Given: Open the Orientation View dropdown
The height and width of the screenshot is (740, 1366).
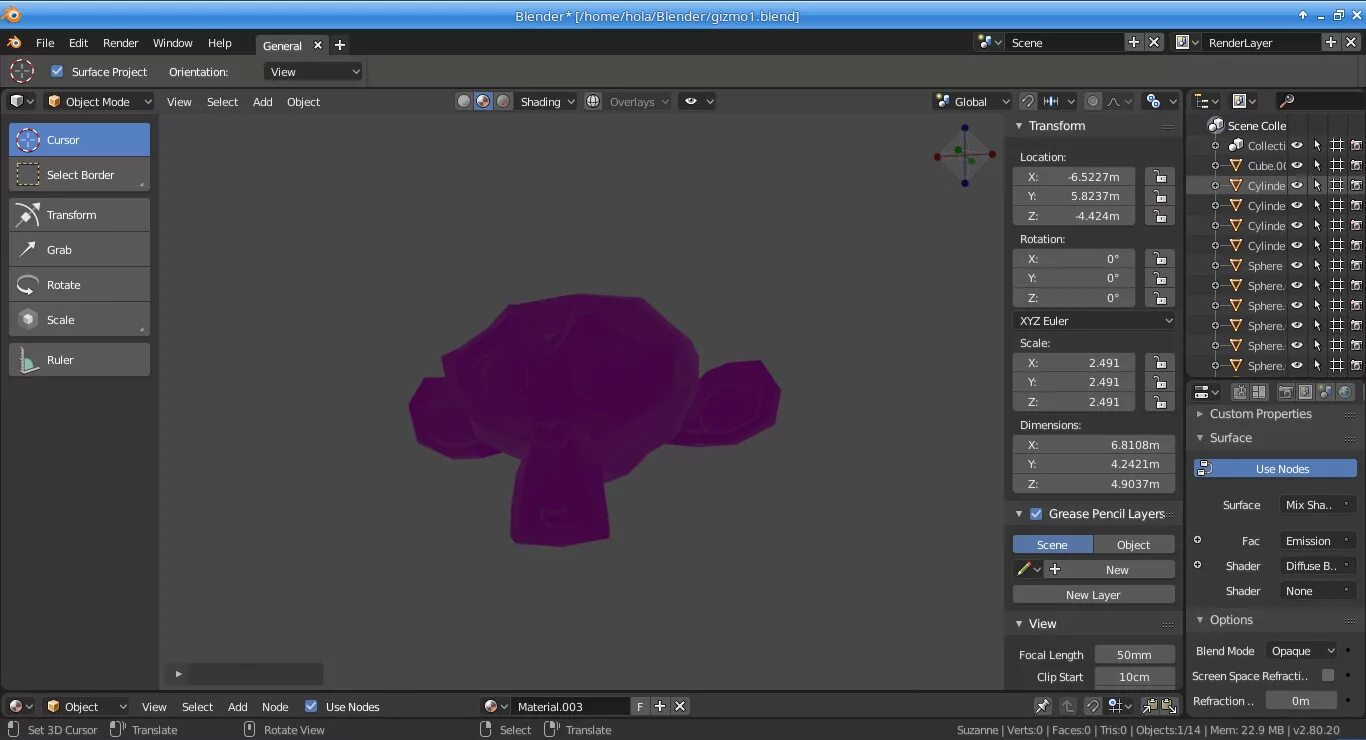Looking at the screenshot, I should 314,71.
